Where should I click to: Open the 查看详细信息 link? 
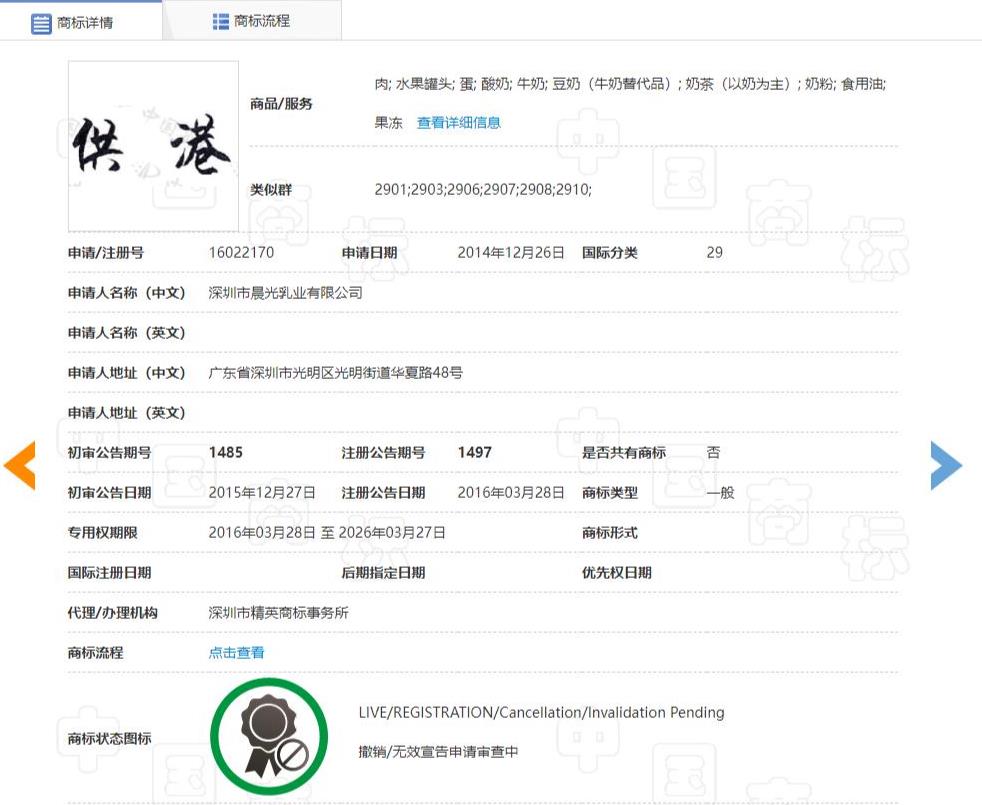click(x=458, y=123)
